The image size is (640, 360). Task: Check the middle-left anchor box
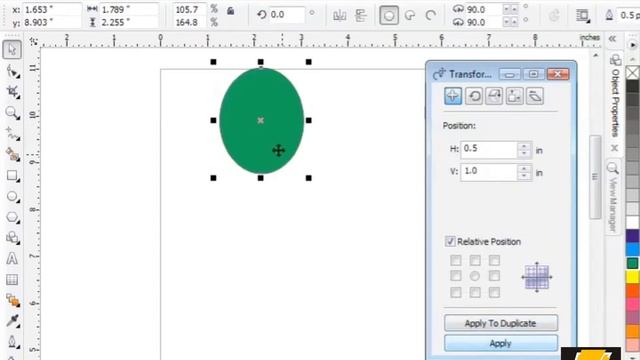(x=456, y=276)
